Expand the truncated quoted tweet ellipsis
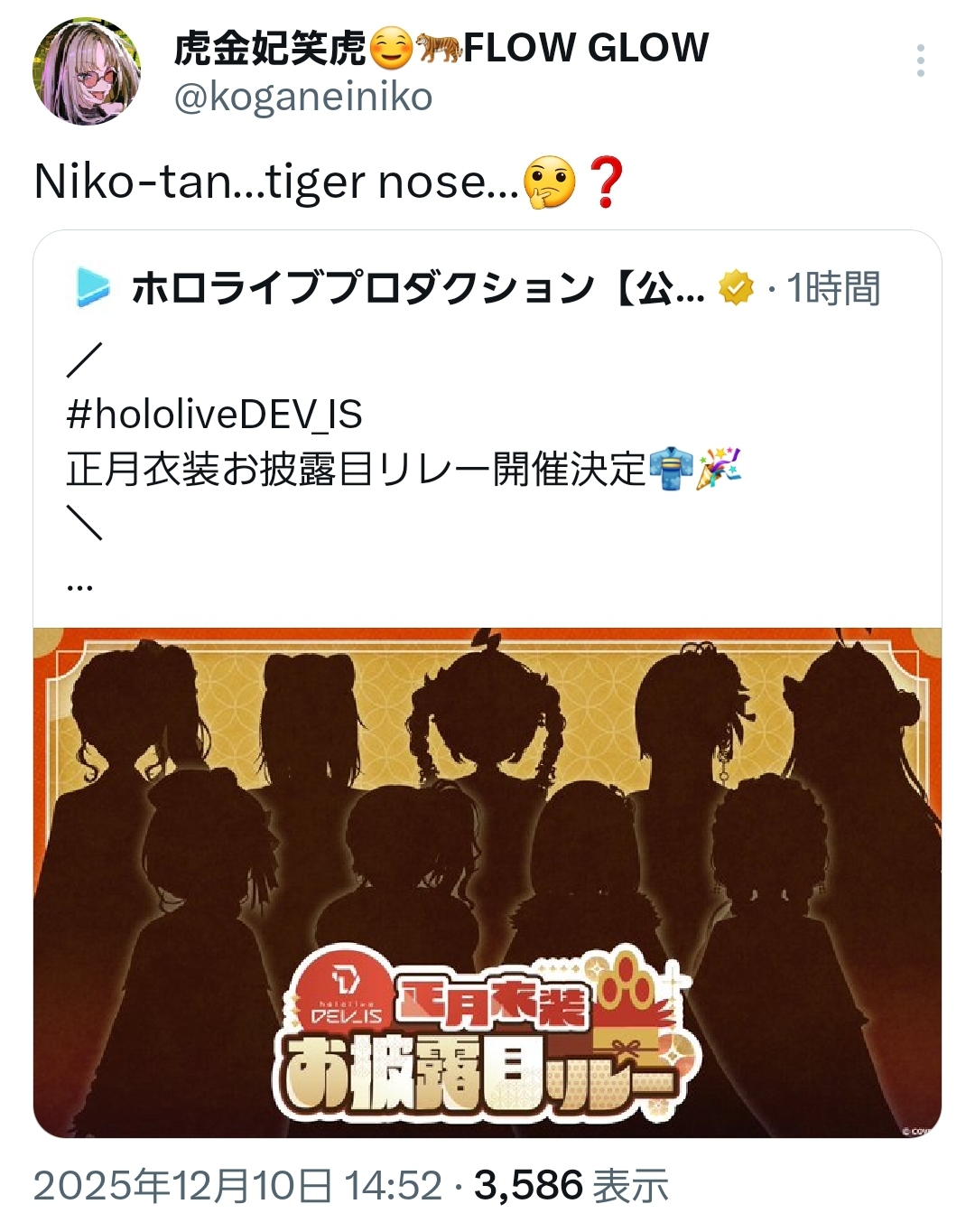This screenshot has height=1232, width=975. 79,587
